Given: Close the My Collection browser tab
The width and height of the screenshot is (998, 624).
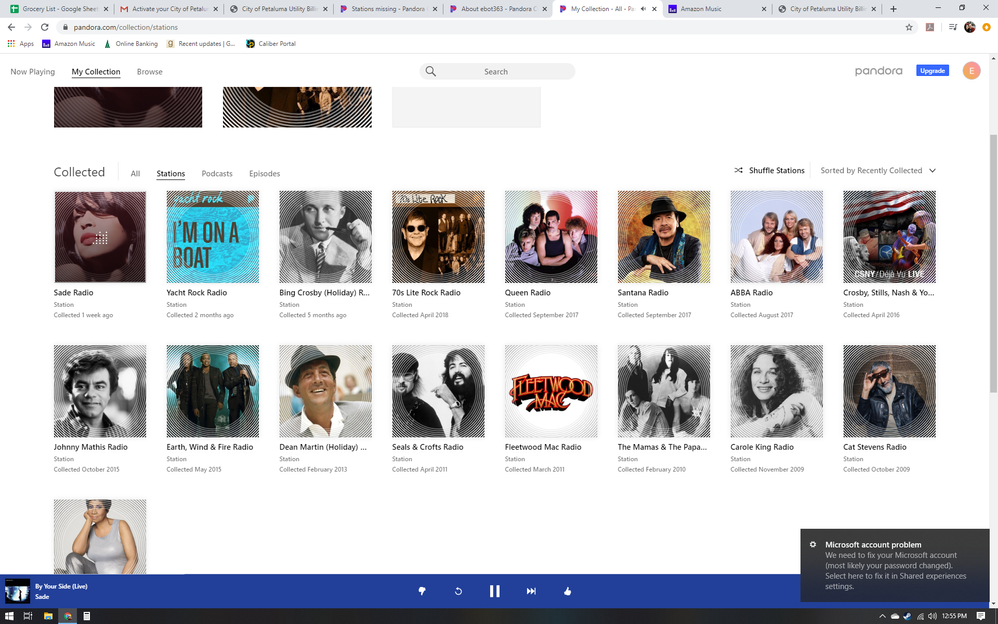Looking at the screenshot, I should point(654,9).
